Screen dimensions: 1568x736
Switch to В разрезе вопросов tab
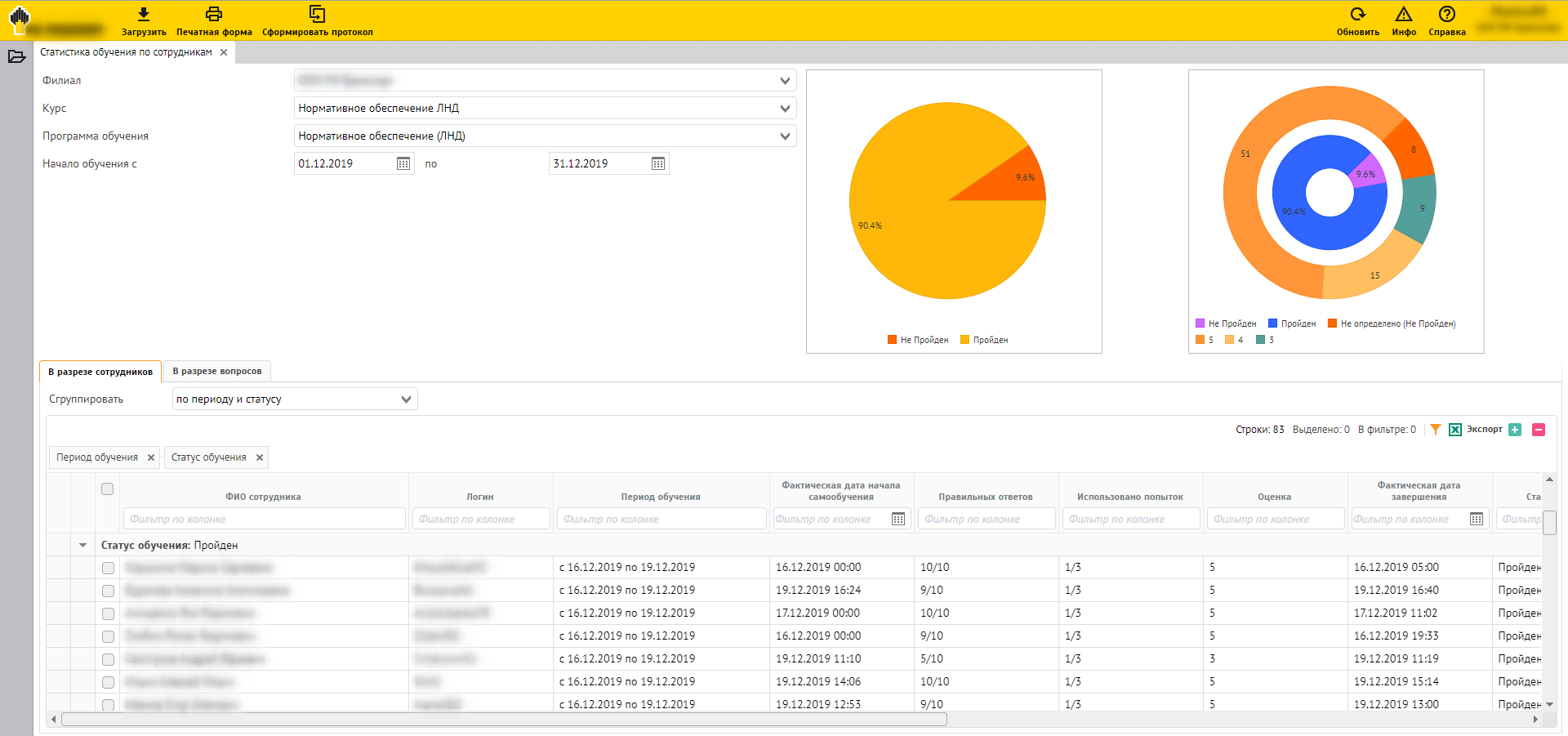(x=217, y=372)
